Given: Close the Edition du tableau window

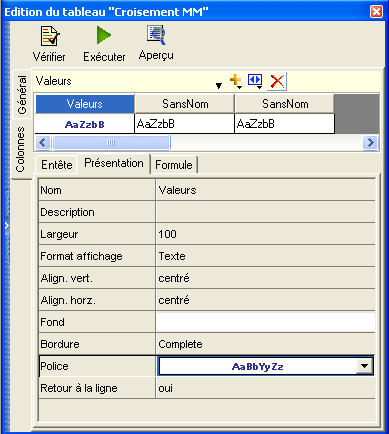Looking at the screenshot, I should [376, 11].
